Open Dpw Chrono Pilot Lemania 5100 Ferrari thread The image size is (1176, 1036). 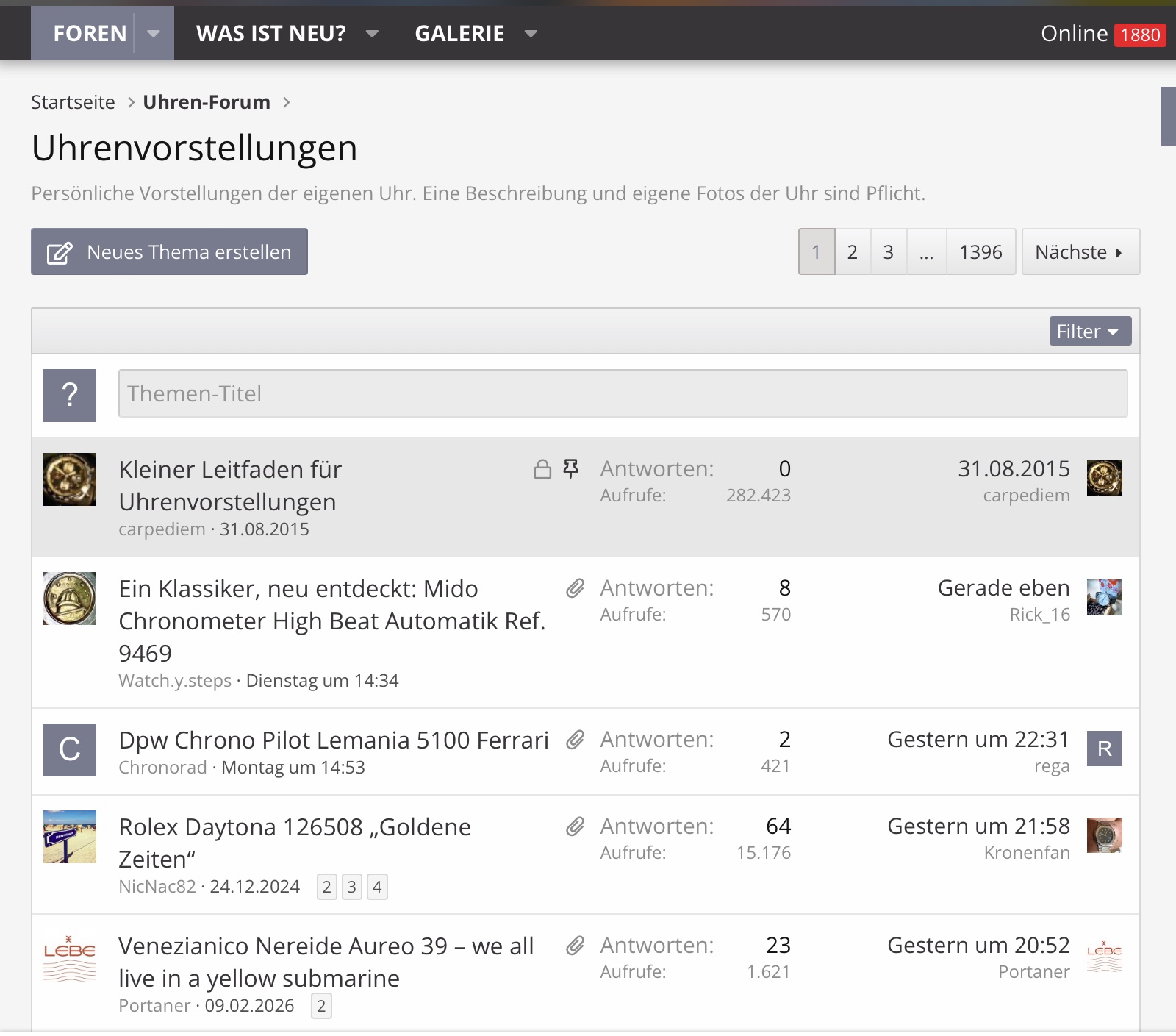point(334,740)
